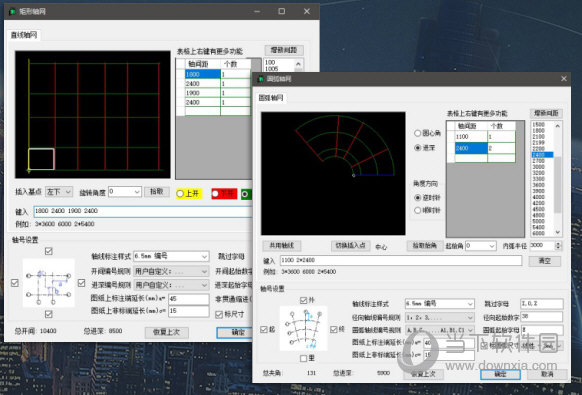Click the 共用轴线 button
582x395 pixels.
pos(282,246)
